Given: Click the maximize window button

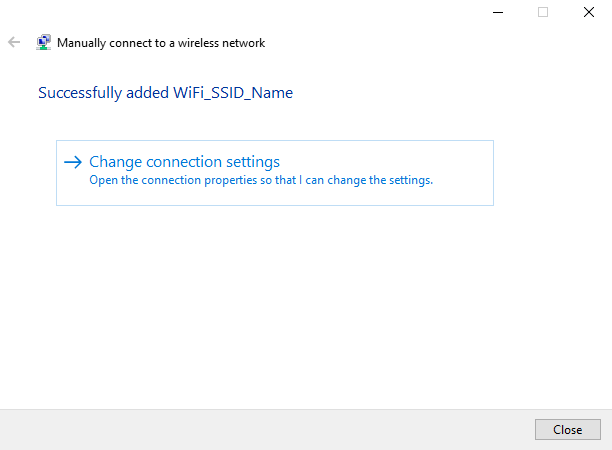Looking at the screenshot, I should pos(543,12).
